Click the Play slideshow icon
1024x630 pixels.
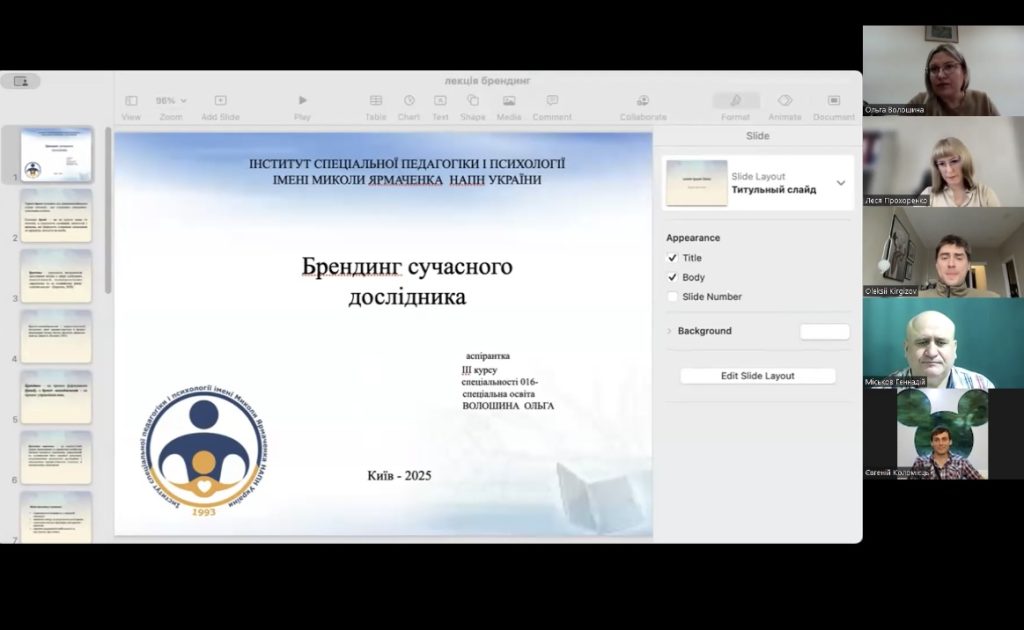pyautogui.click(x=302, y=101)
